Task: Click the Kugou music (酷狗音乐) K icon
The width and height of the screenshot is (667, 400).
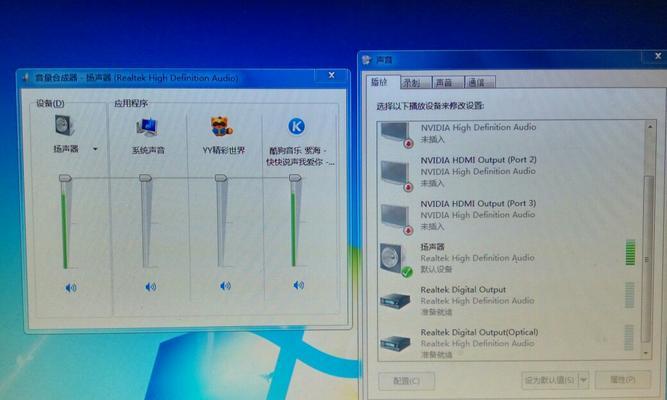Action: [296, 126]
